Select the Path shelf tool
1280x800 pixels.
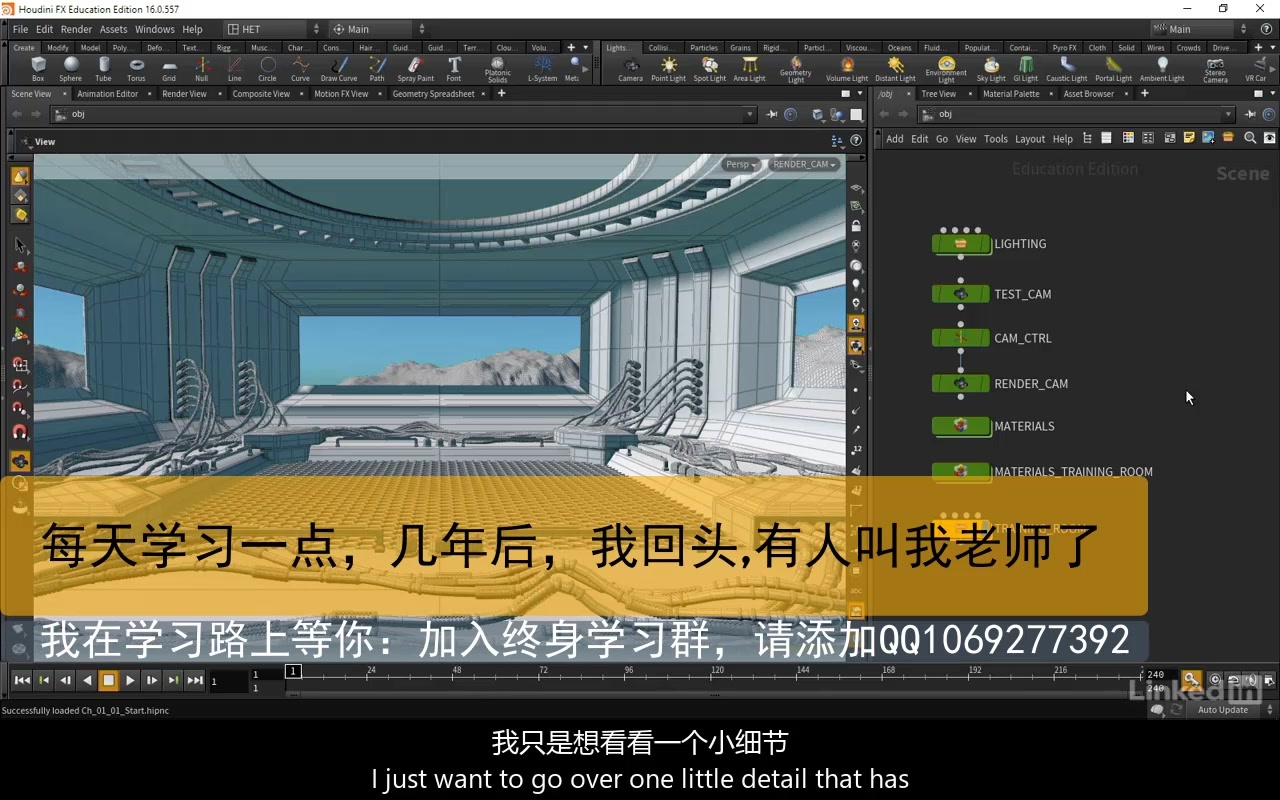[x=377, y=69]
